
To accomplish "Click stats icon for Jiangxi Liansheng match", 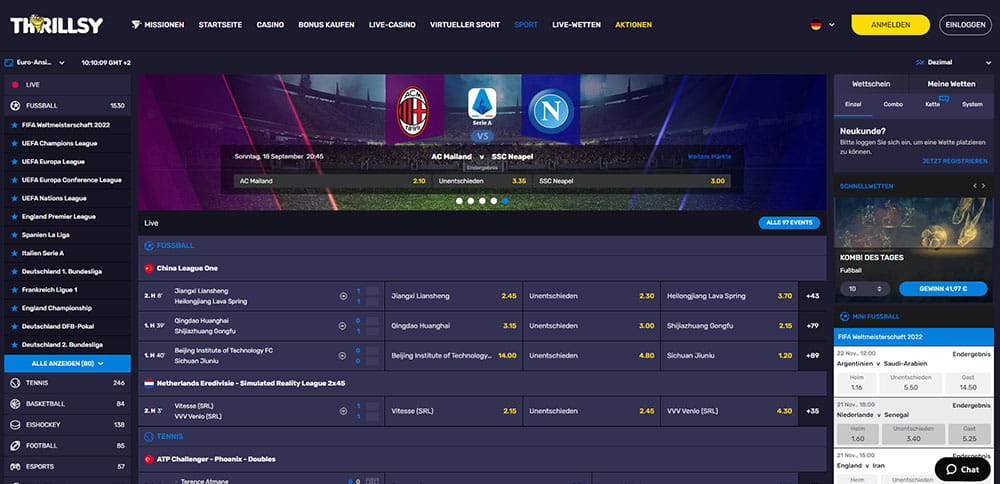I will click(x=342, y=296).
